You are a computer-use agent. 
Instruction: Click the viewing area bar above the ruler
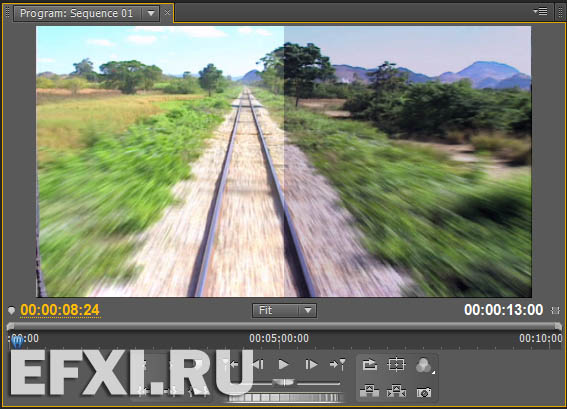(284, 326)
